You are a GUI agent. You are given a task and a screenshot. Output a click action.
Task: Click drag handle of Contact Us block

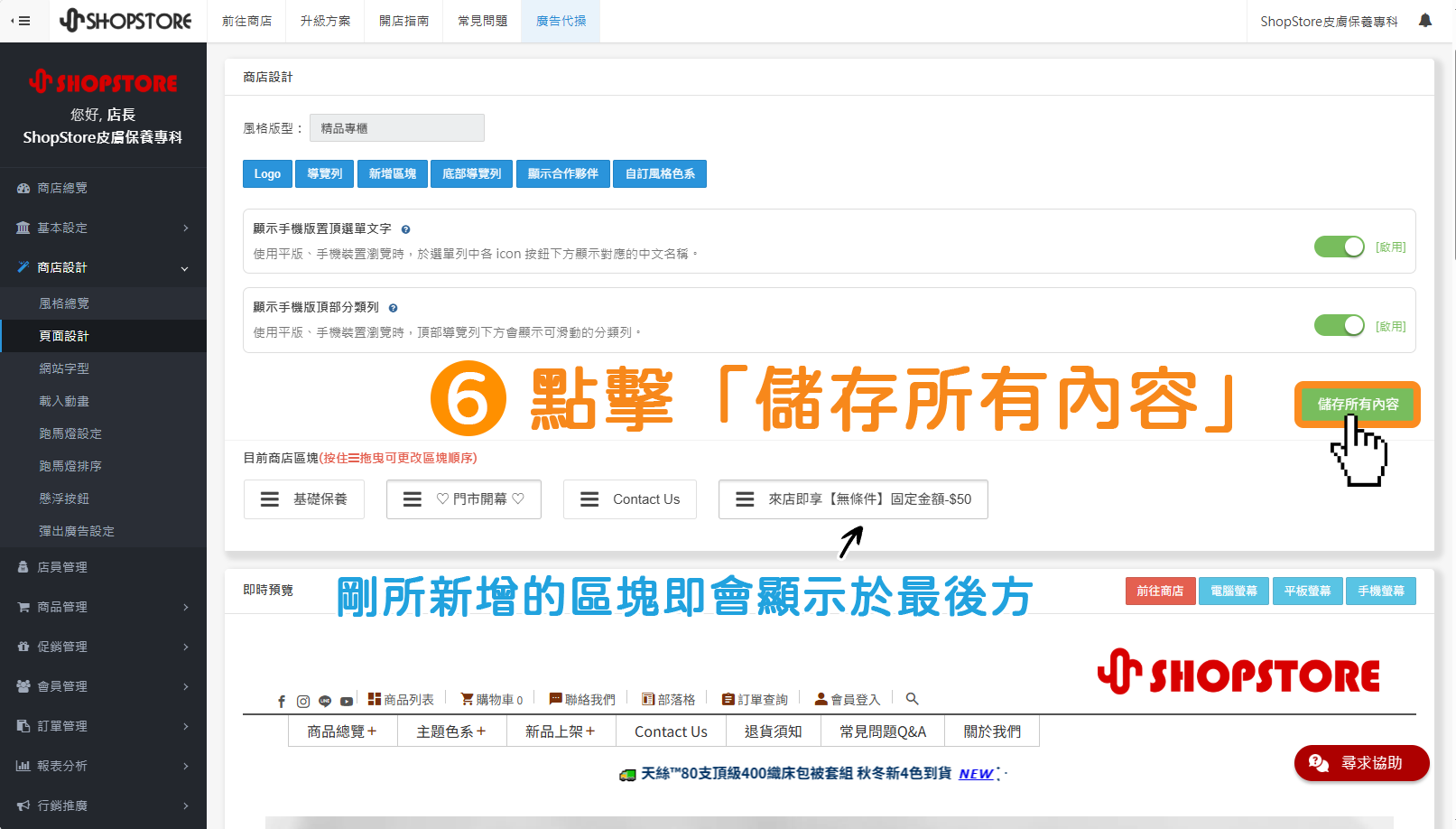(x=589, y=499)
